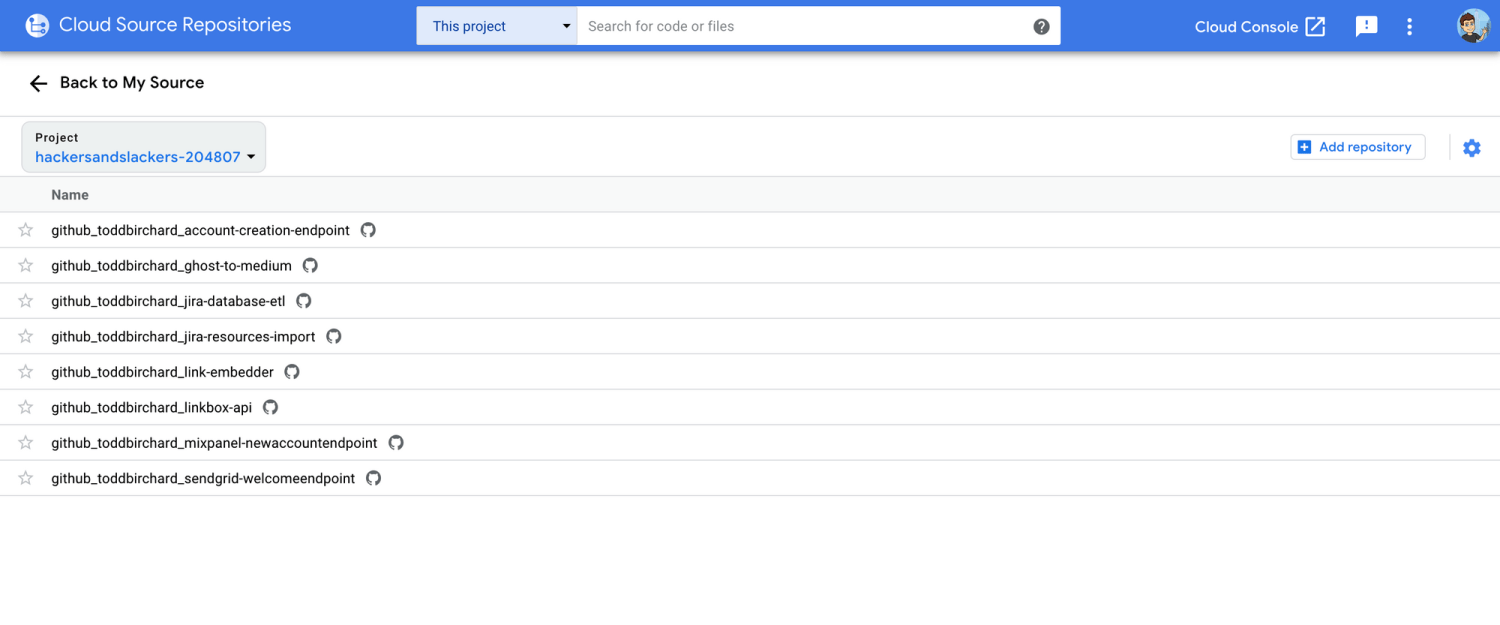Viewport: 1500px width, 625px height.
Task: Open the This project search scope dropdown
Action: coord(497,26)
